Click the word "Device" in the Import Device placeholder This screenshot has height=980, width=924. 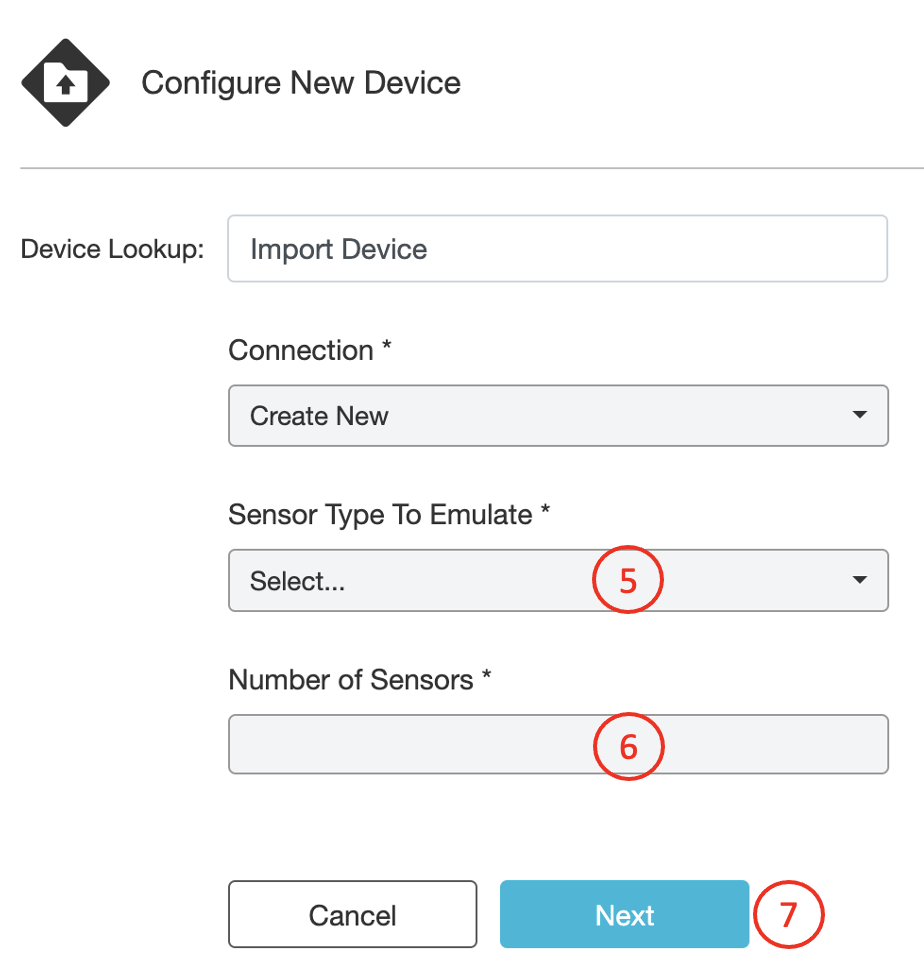(x=386, y=249)
